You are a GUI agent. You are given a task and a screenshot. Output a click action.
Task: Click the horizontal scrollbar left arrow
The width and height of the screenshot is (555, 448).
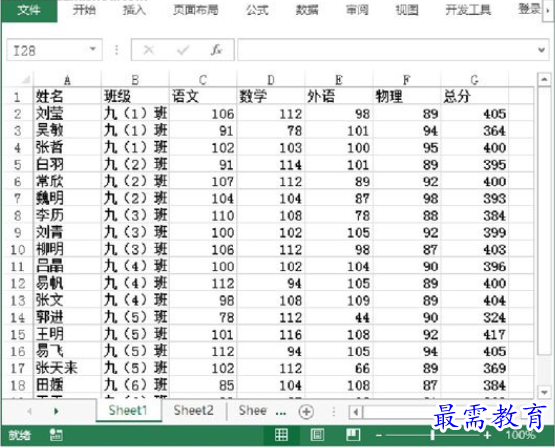[x=356, y=412]
